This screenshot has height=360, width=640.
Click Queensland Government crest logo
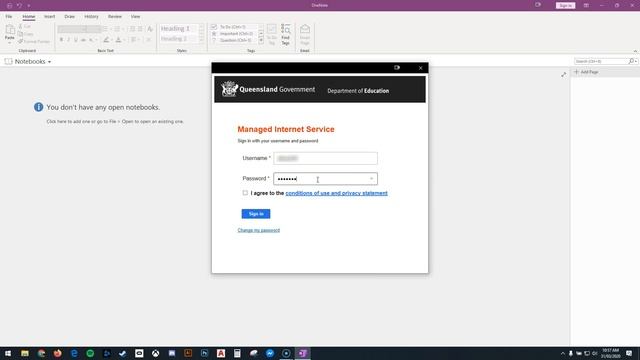(229, 89)
